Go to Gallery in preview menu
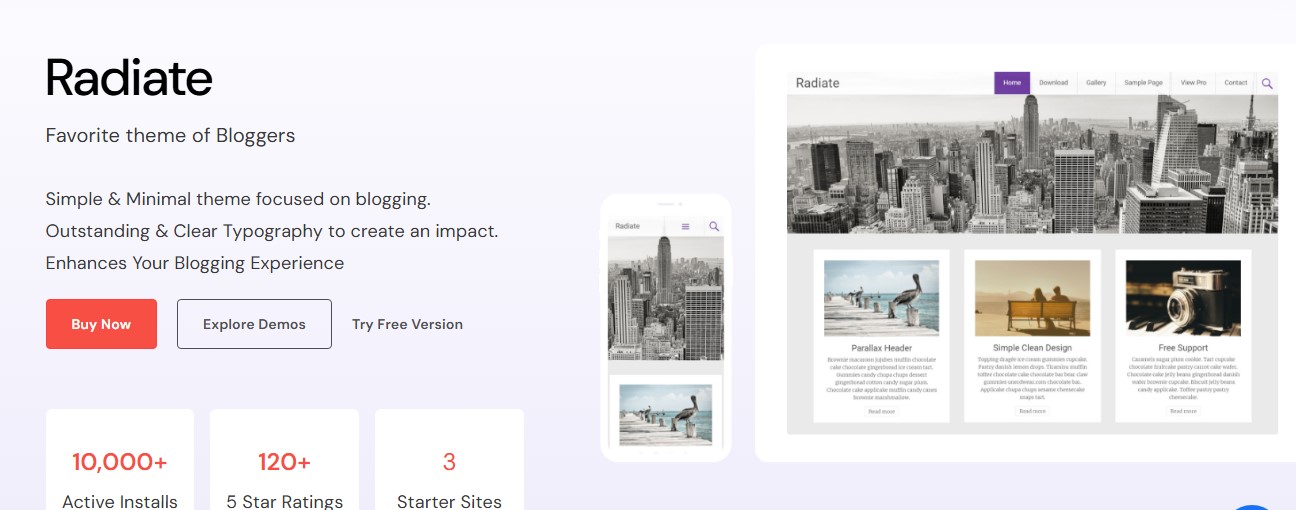1296x510 pixels. click(x=1096, y=83)
